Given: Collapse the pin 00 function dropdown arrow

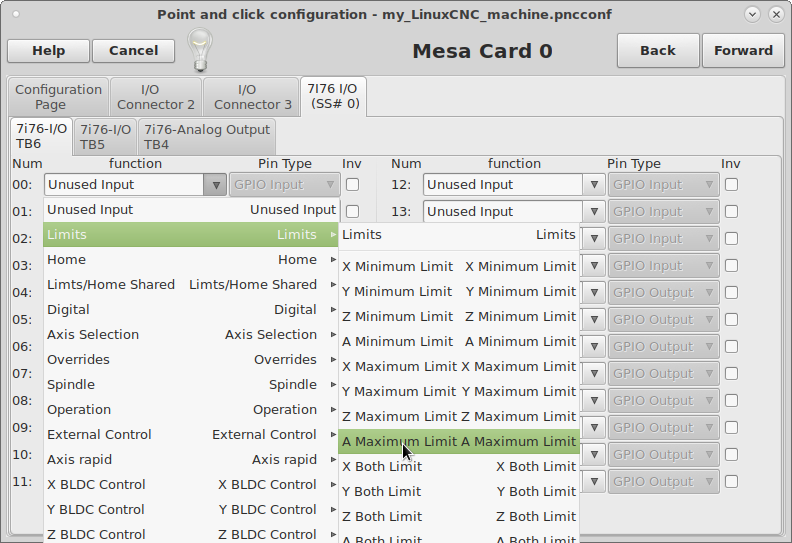Looking at the screenshot, I should (215, 185).
